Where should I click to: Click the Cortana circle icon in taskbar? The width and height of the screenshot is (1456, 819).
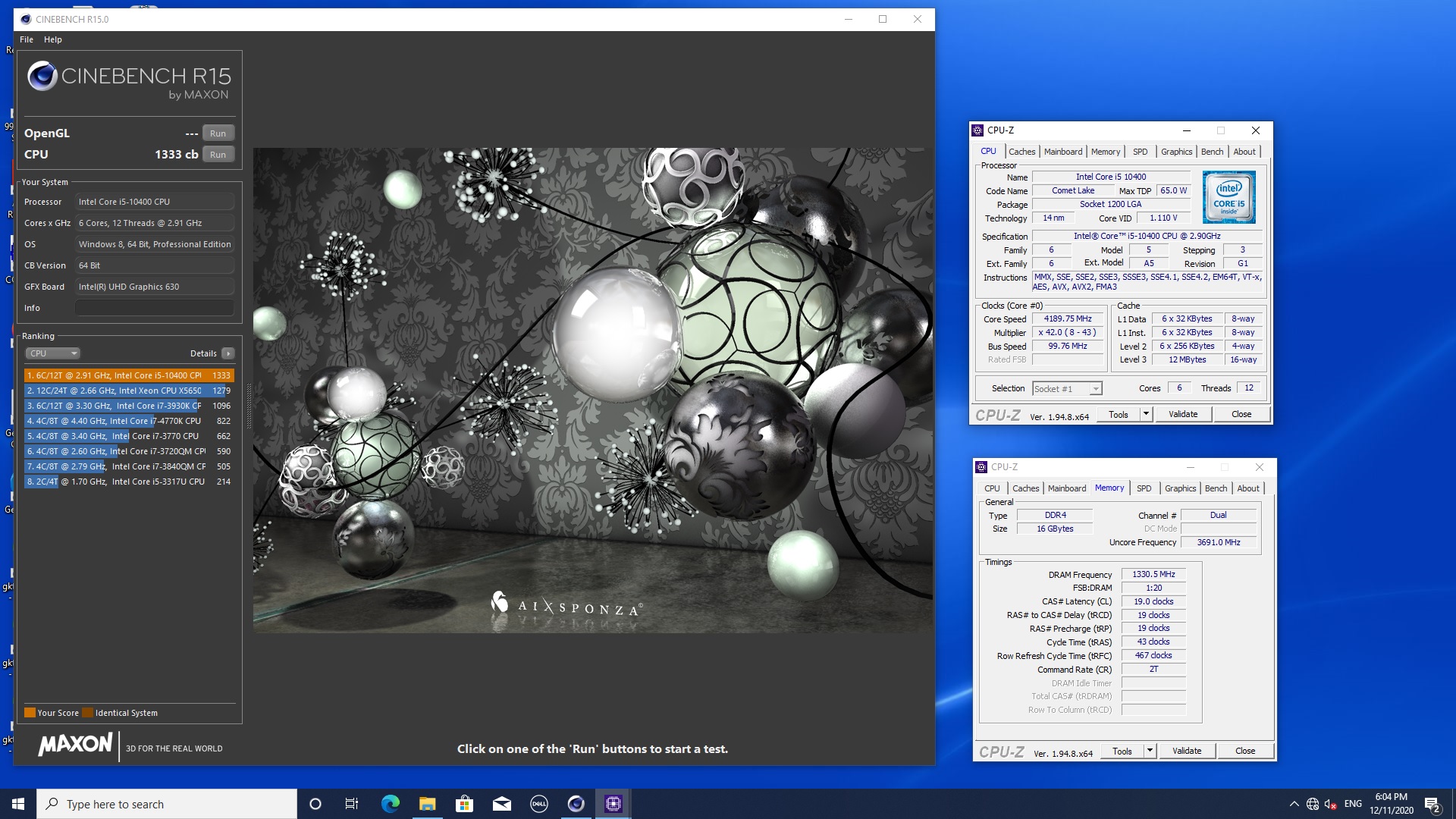pos(315,804)
